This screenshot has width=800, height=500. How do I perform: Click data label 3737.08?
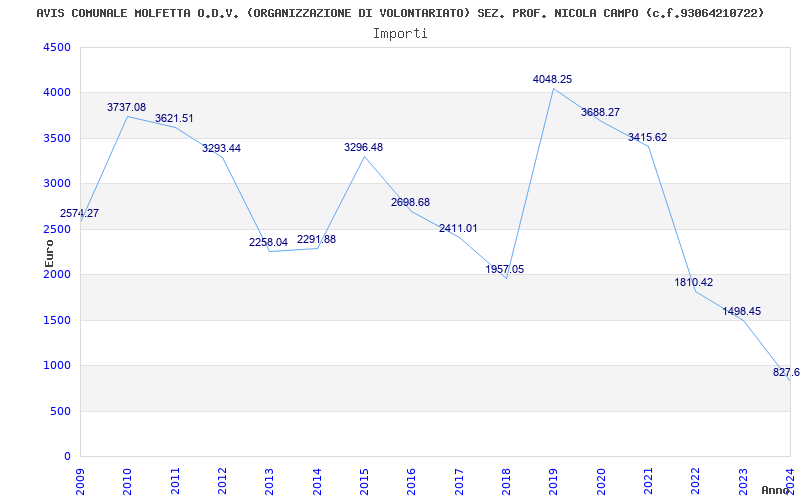[x=126, y=107]
